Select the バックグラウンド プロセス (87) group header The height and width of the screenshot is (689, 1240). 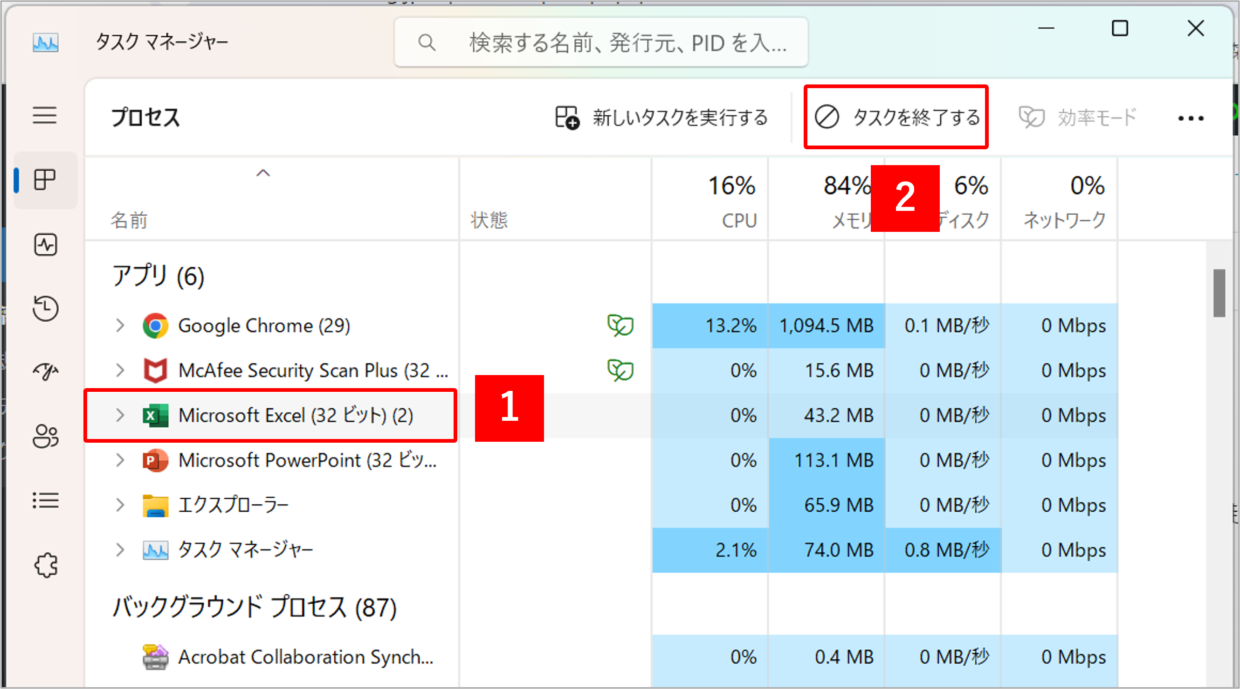(x=254, y=607)
